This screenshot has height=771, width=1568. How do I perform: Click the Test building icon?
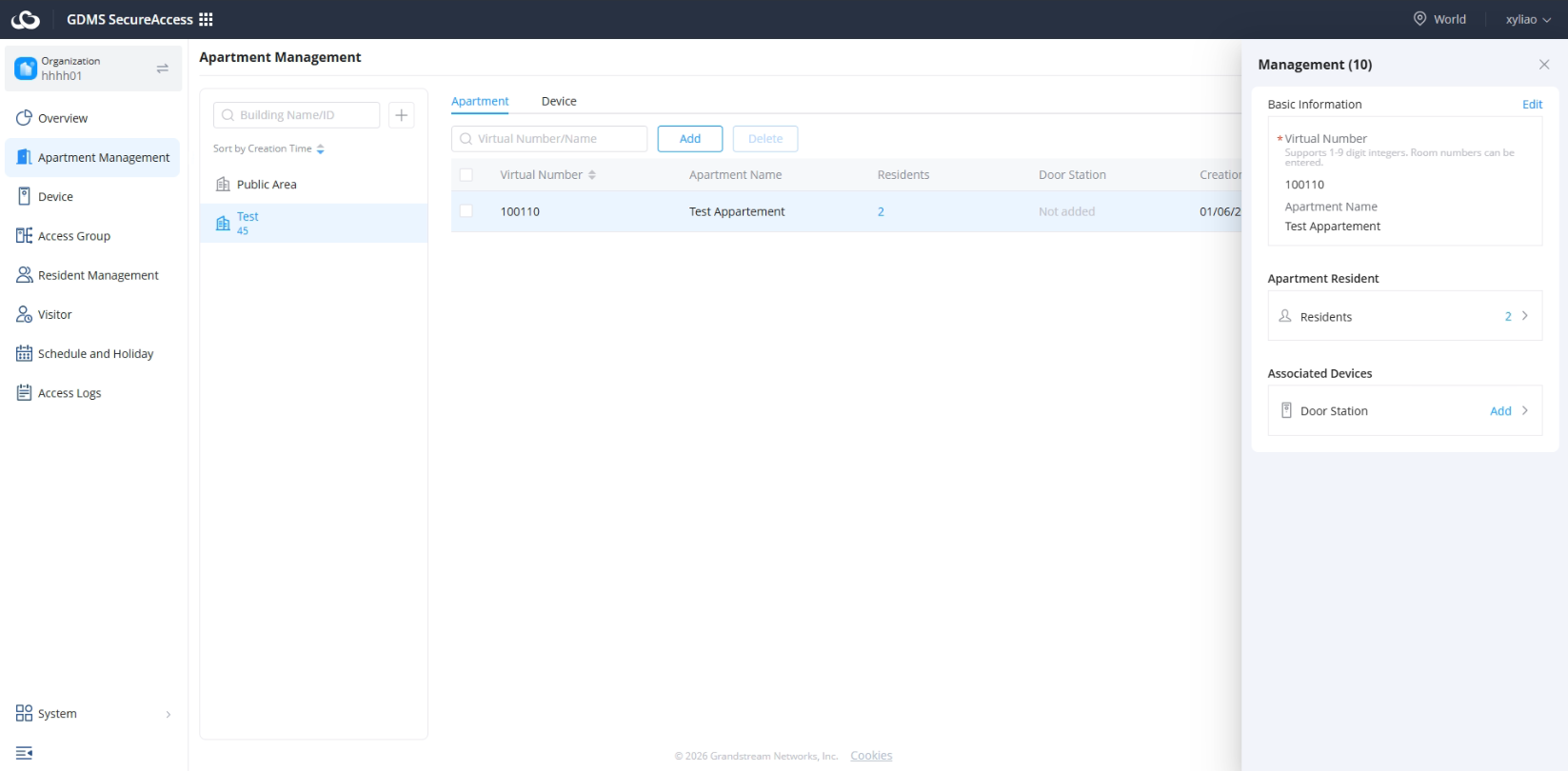click(x=223, y=223)
